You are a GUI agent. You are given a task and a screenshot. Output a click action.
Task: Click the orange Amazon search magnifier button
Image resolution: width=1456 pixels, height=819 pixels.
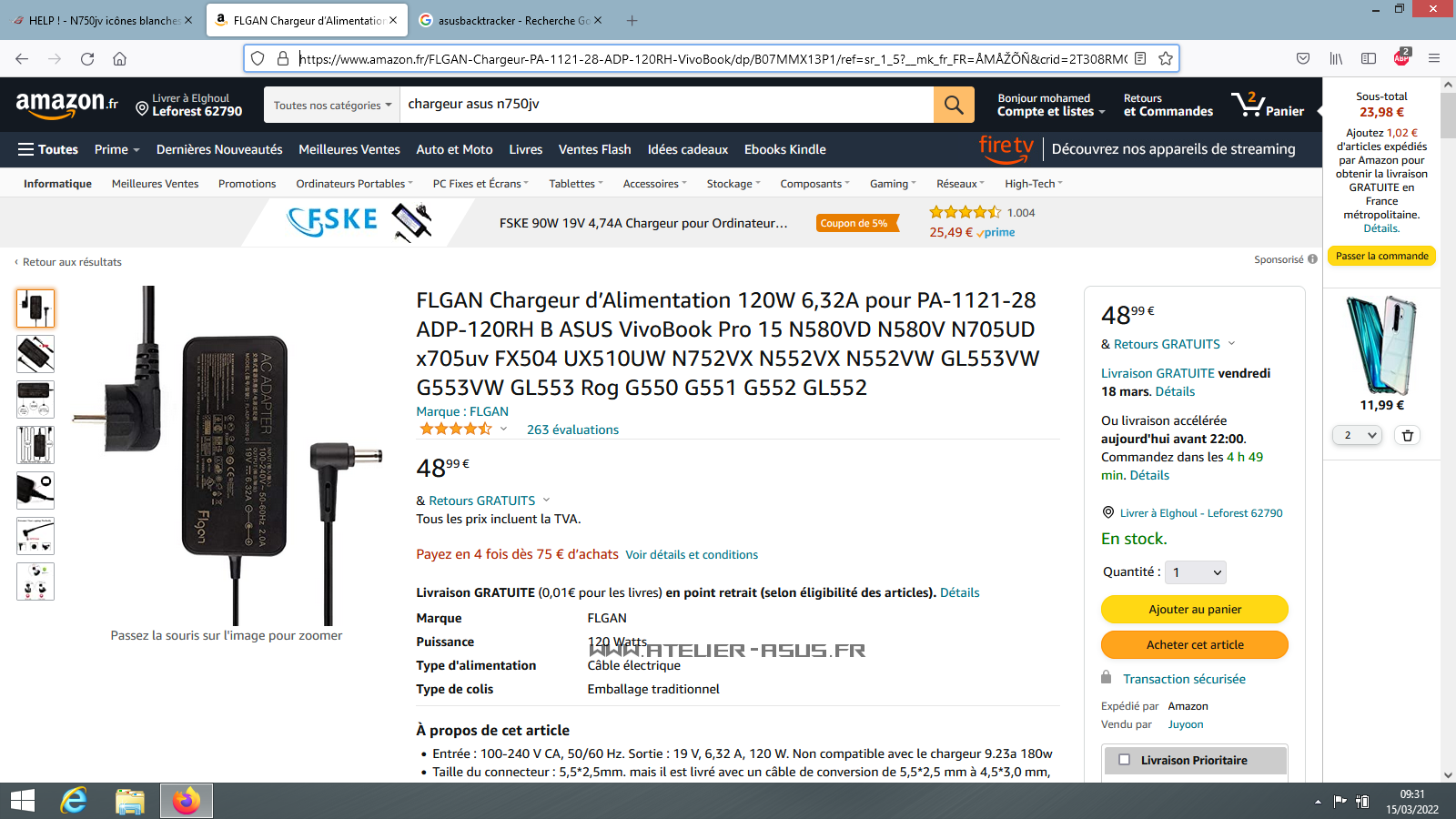click(954, 105)
